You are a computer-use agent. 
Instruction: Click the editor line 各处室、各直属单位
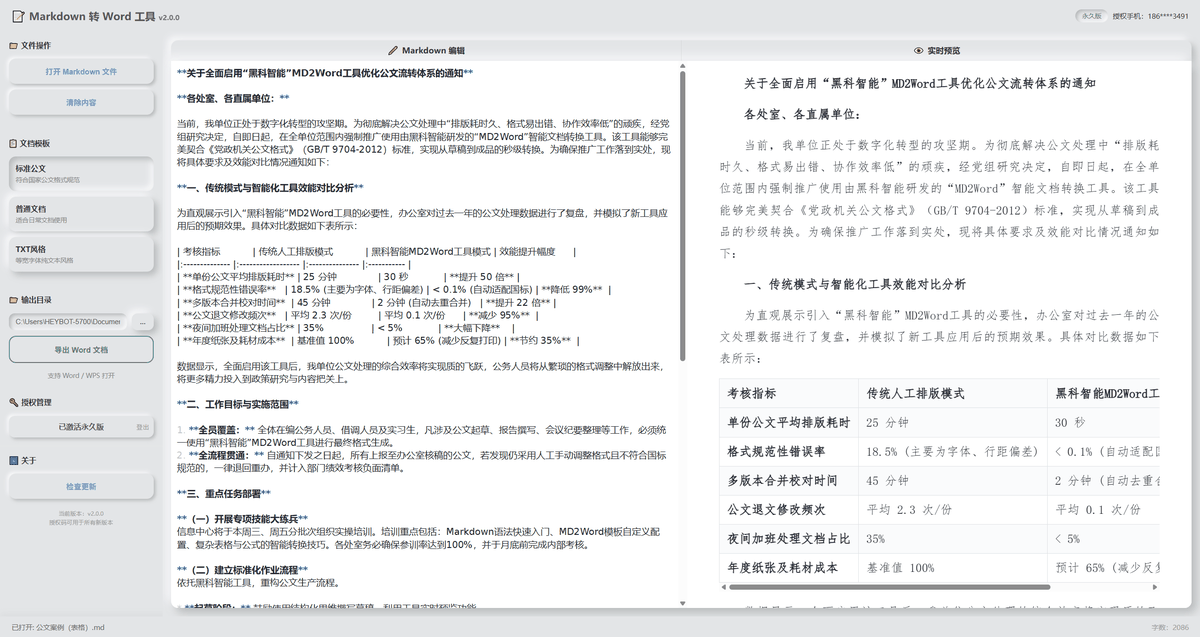(233, 98)
